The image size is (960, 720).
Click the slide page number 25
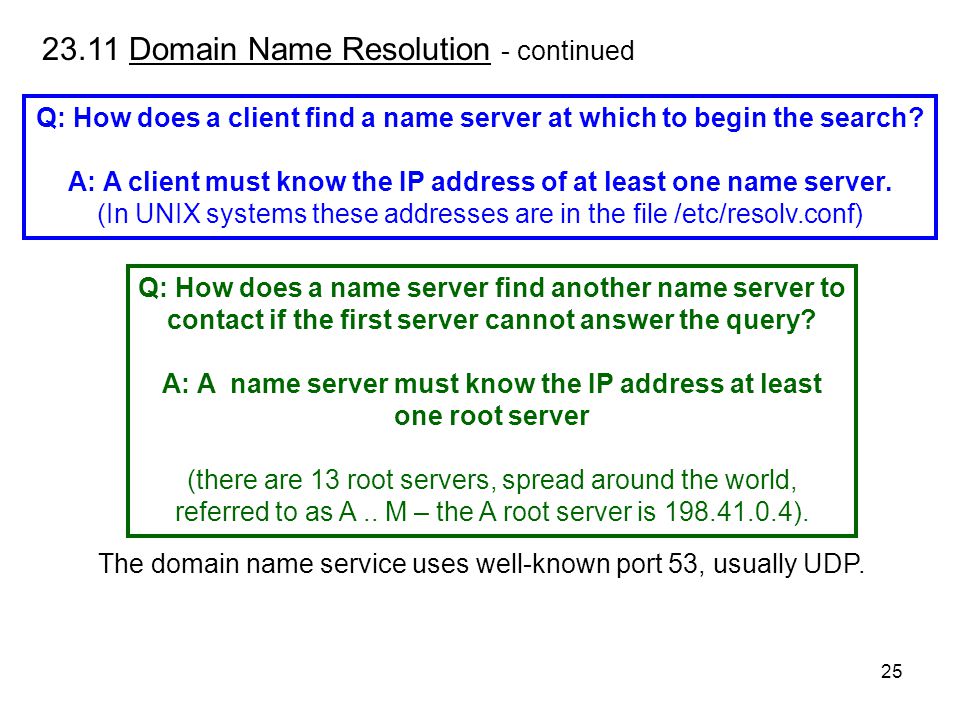pyautogui.click(x=891, y=672)
